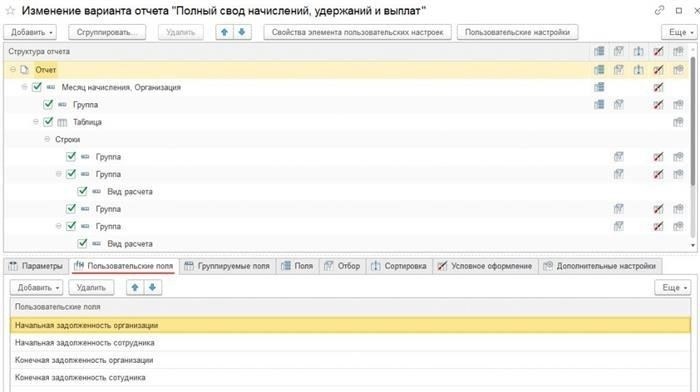Add form to favorites with star icon
The height and width of the screenshot is (392, 700).
coord(10,10)
